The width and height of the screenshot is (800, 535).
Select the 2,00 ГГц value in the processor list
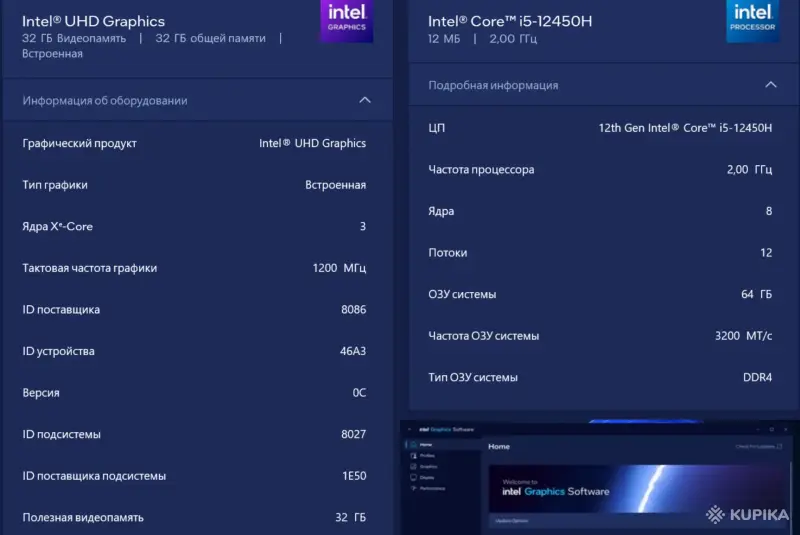point(749,170)
